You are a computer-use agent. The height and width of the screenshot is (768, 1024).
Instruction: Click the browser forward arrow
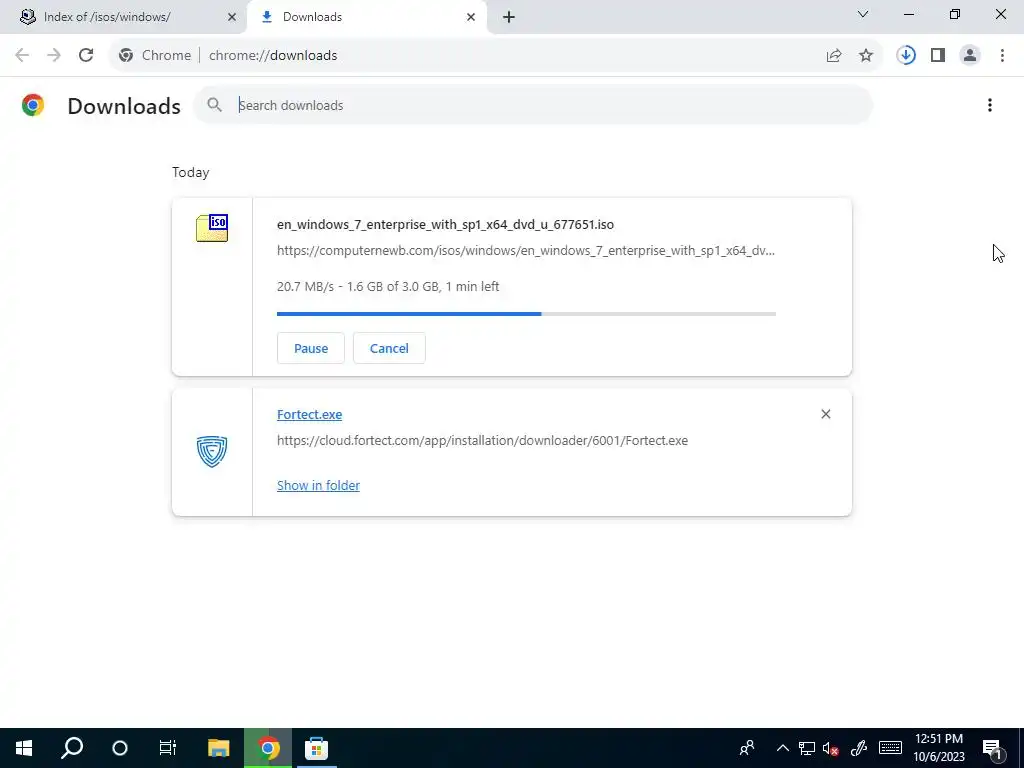tap(54, 56)
